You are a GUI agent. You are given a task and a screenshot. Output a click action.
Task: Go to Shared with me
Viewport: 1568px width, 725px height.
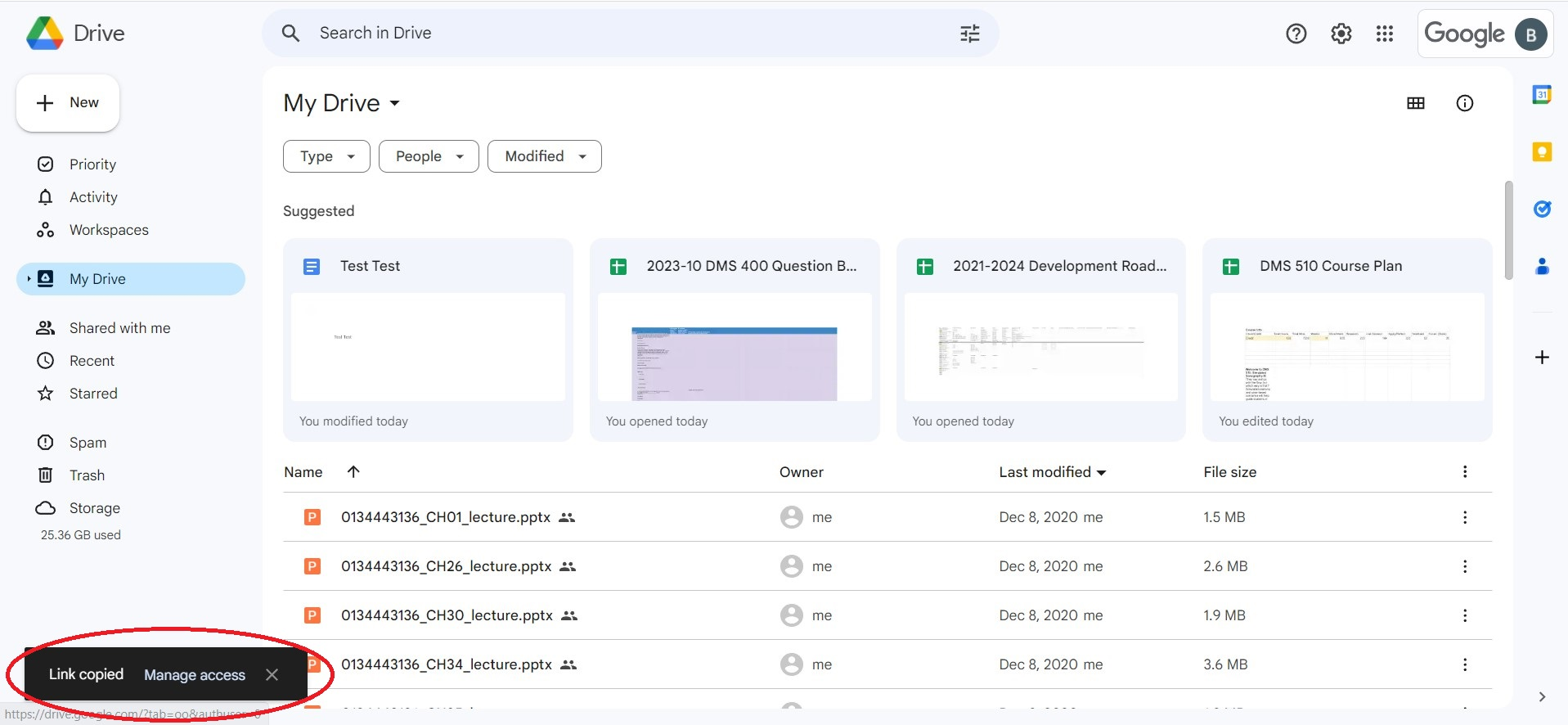tap(119, 328)
